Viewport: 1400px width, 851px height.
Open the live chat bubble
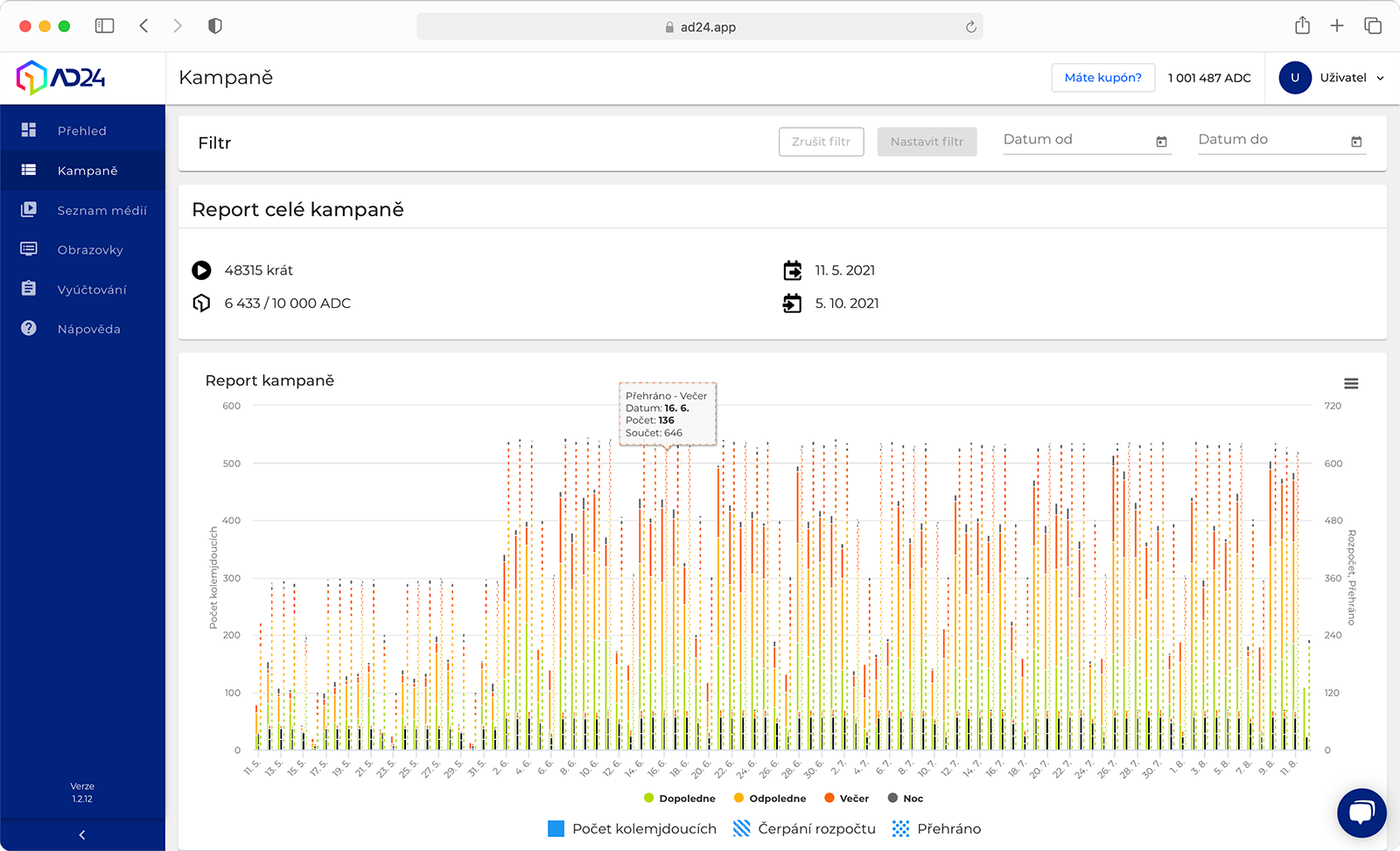(1361, 813)
